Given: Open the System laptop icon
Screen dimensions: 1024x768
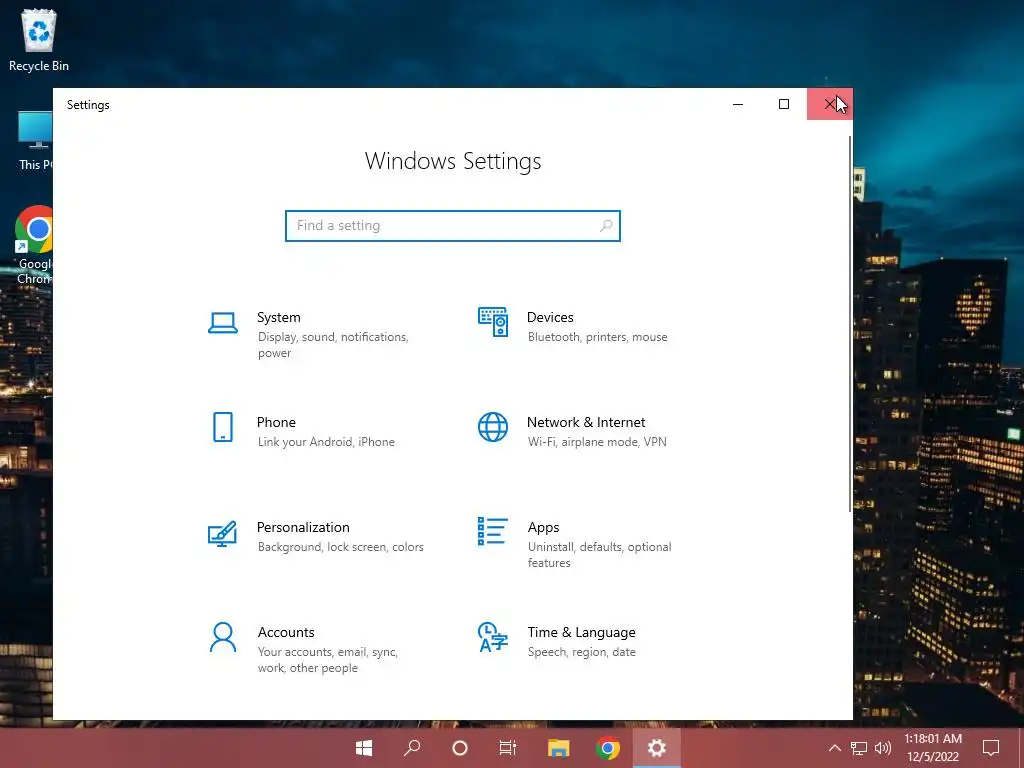Looking at the screenshot, I should (223, 323).
